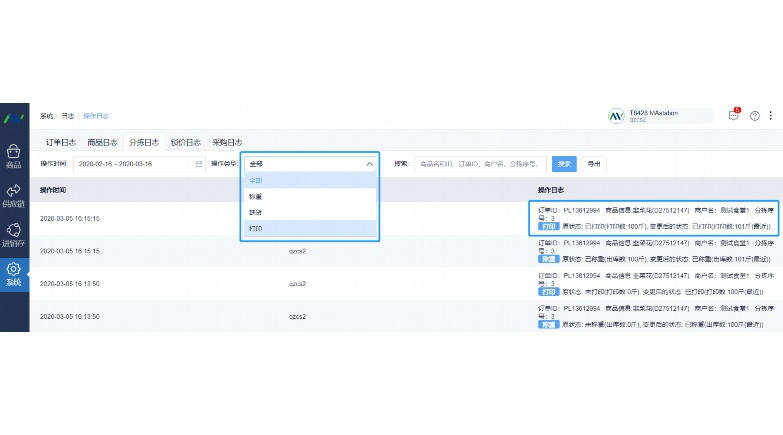Viewport: 783px width, 435px height.
Task: Click the blue 搜索 search button
Action: pos(564,164)
